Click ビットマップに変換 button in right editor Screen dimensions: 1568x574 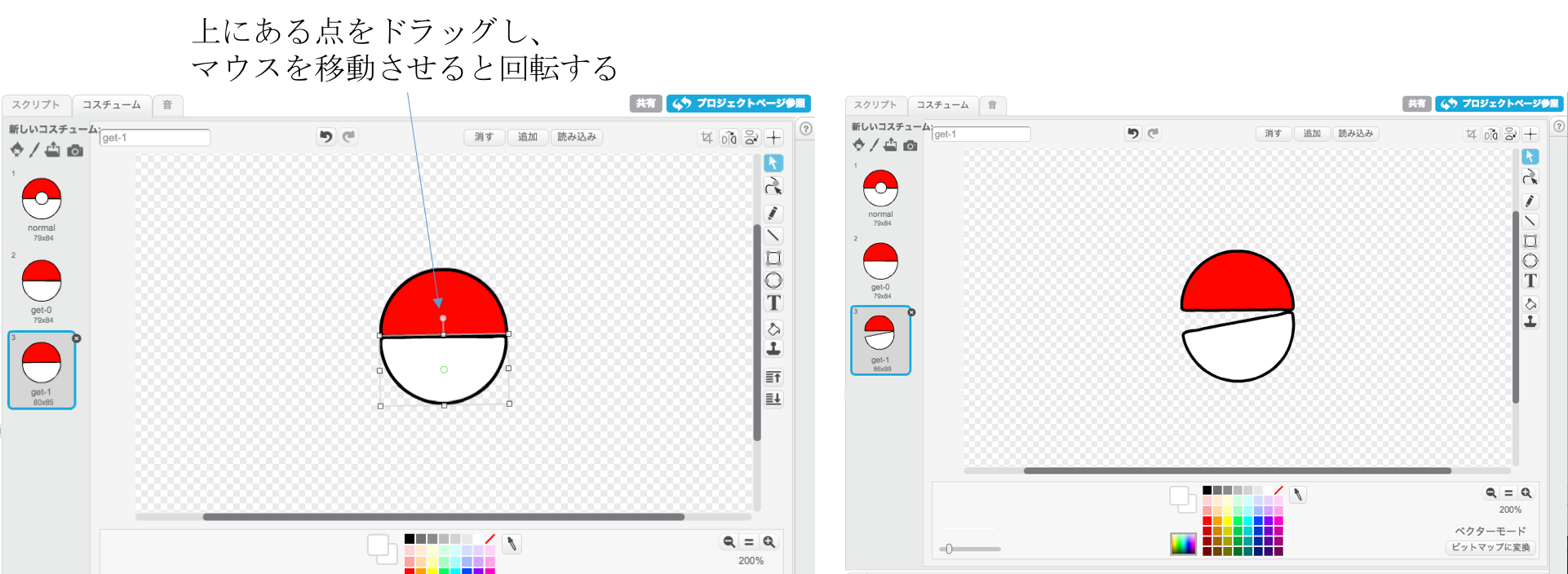pyautogui.click(x=1490, y=548)
